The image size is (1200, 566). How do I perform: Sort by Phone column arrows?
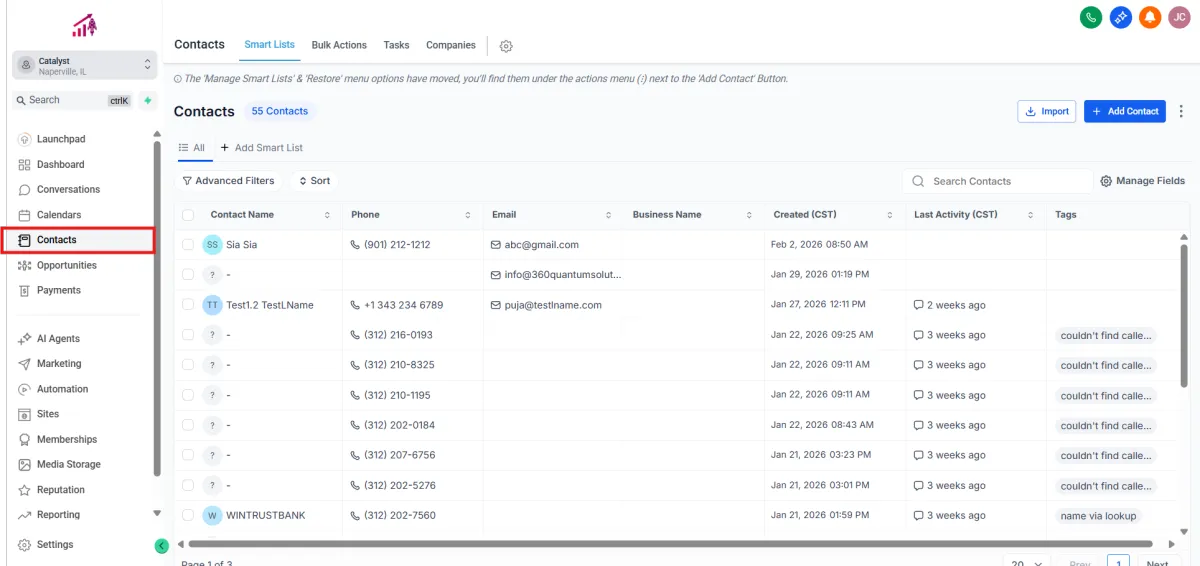pyautogui.click(x=468, y=215)
